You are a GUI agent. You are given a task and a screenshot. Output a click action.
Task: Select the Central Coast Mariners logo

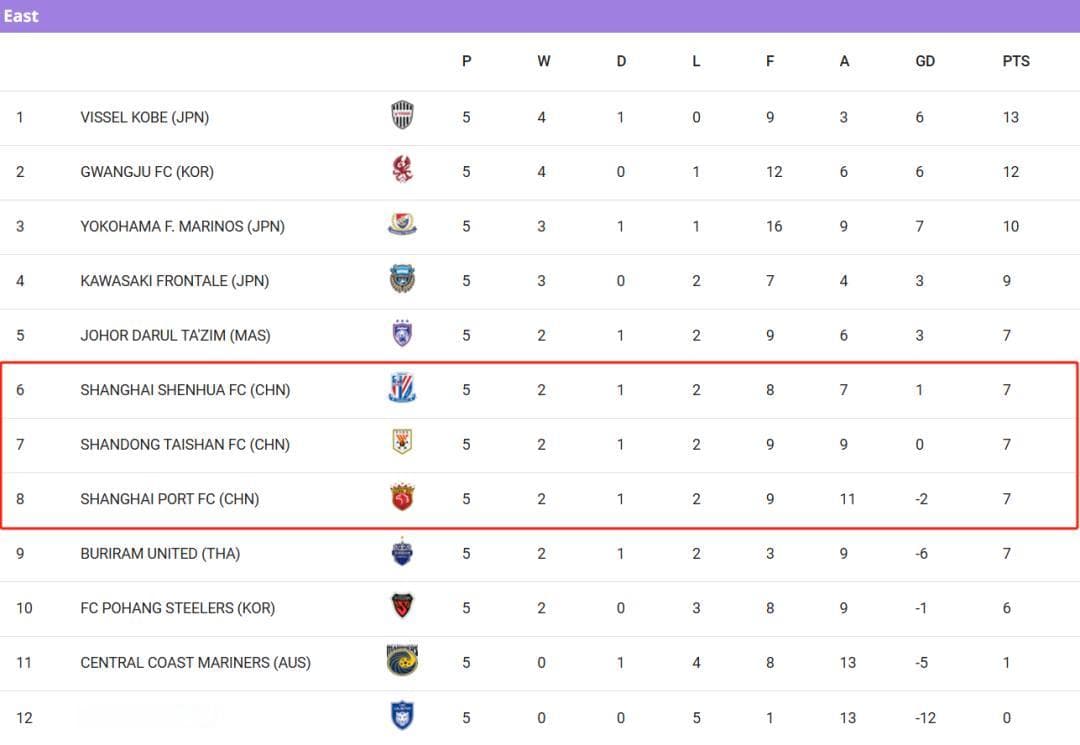[x=402, y=660]
